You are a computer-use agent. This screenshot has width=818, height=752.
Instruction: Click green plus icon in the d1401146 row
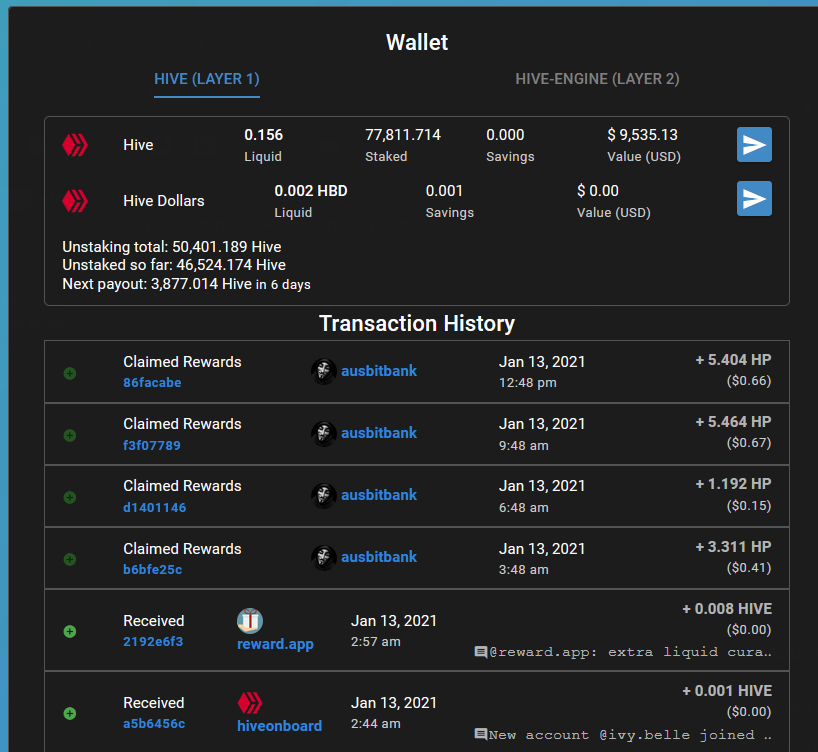(x=70, y=497)
